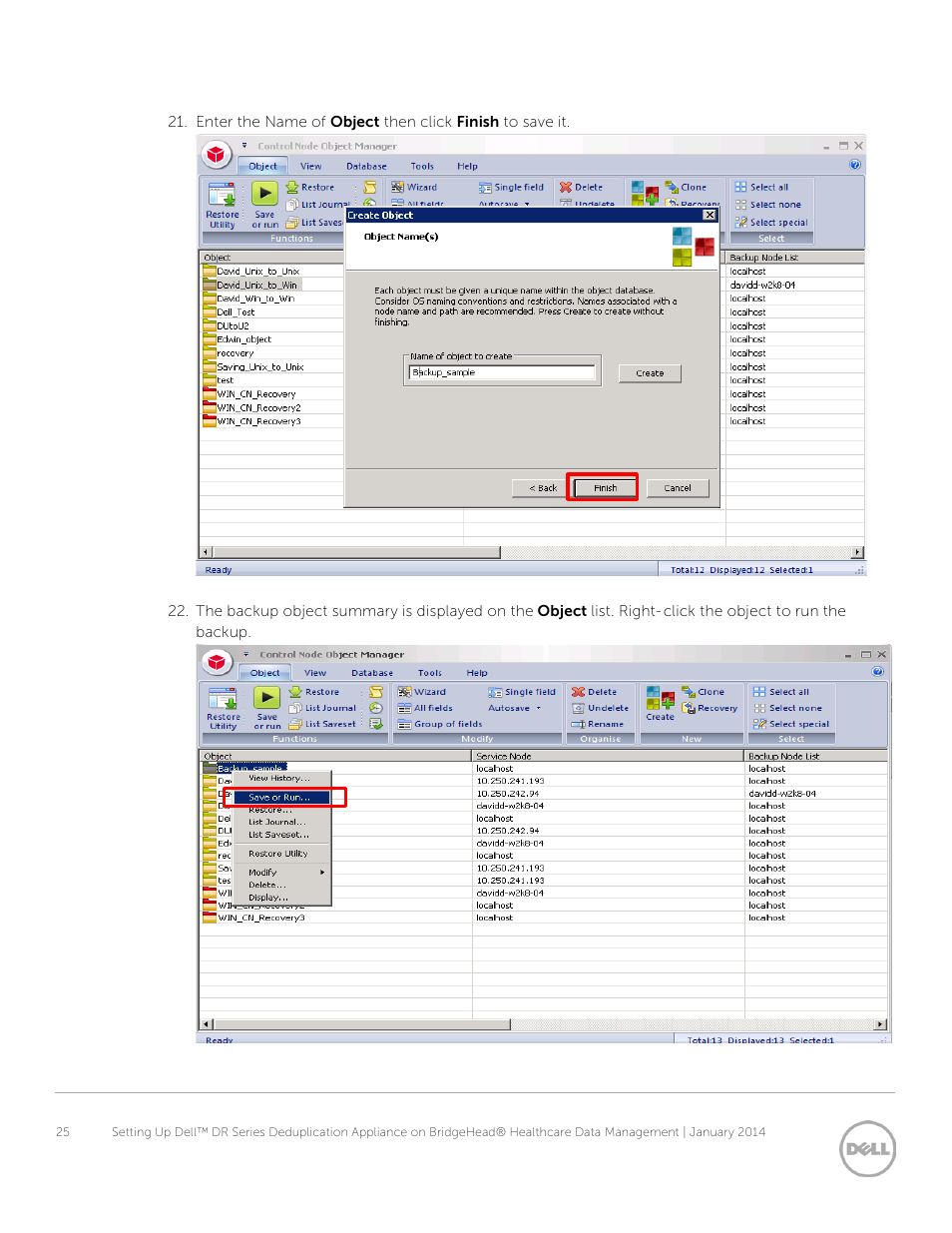Open Database tab in step 21 window
The width and height of the screenshot is (952, 1233).
click(x=366, y=167)
